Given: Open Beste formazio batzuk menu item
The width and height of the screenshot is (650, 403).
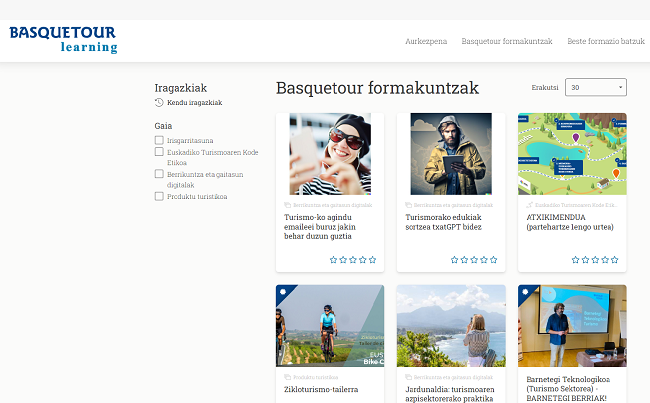Looking at the screenshot, I should pos(605,41).
